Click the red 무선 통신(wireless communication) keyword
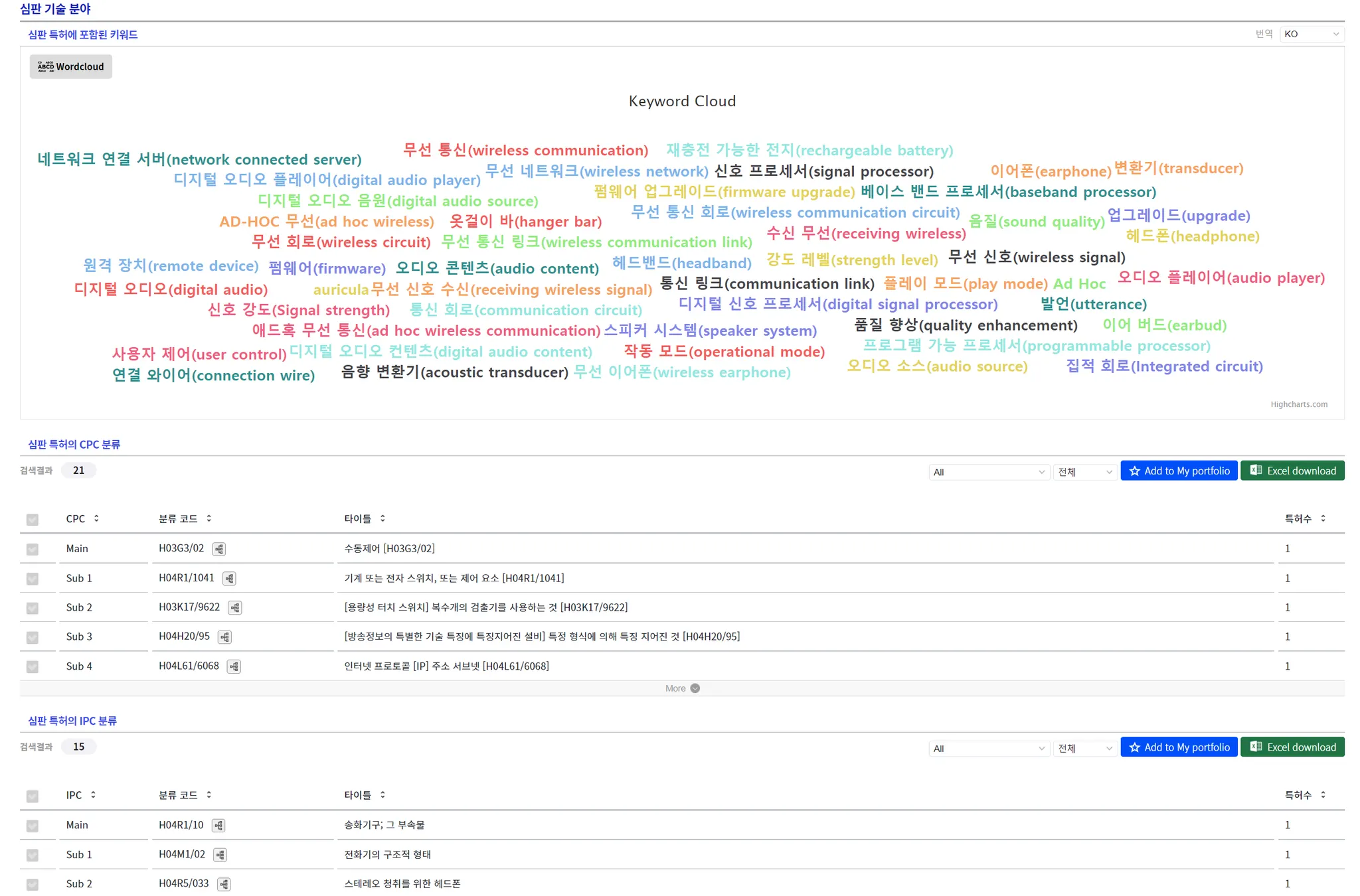The width and height of the screenshot is (1360, 896). (x=525, y=151)
